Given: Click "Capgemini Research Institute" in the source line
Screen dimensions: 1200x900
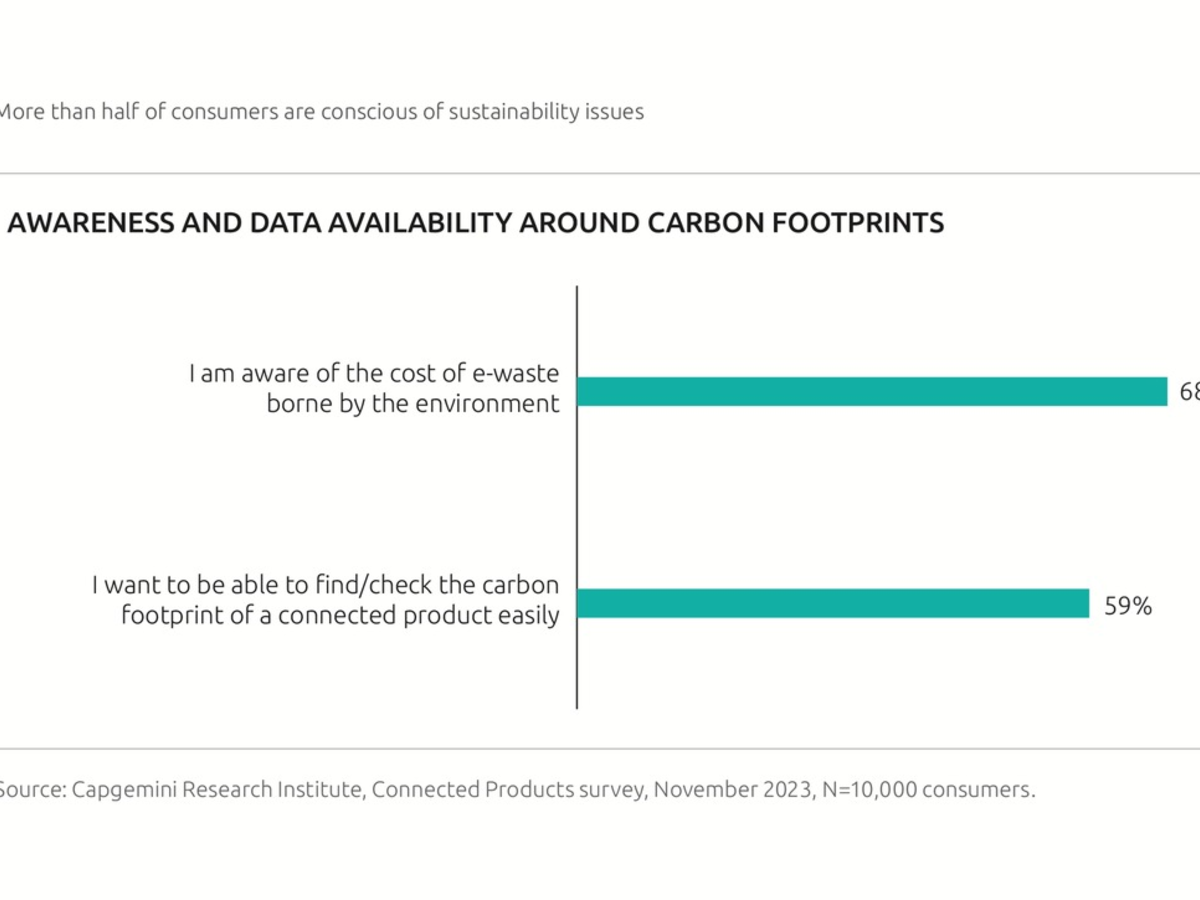Looking at the screenshot, I should [x=217, y=790].
